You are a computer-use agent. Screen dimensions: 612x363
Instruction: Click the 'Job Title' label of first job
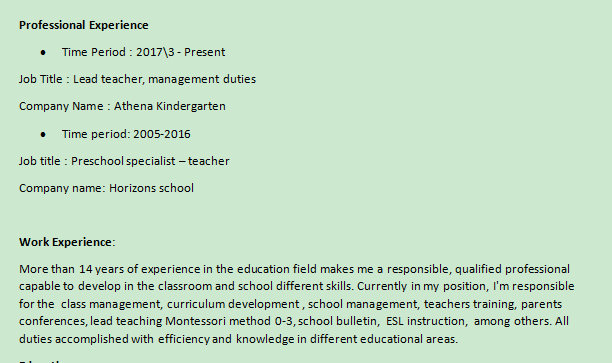[41, 79]
